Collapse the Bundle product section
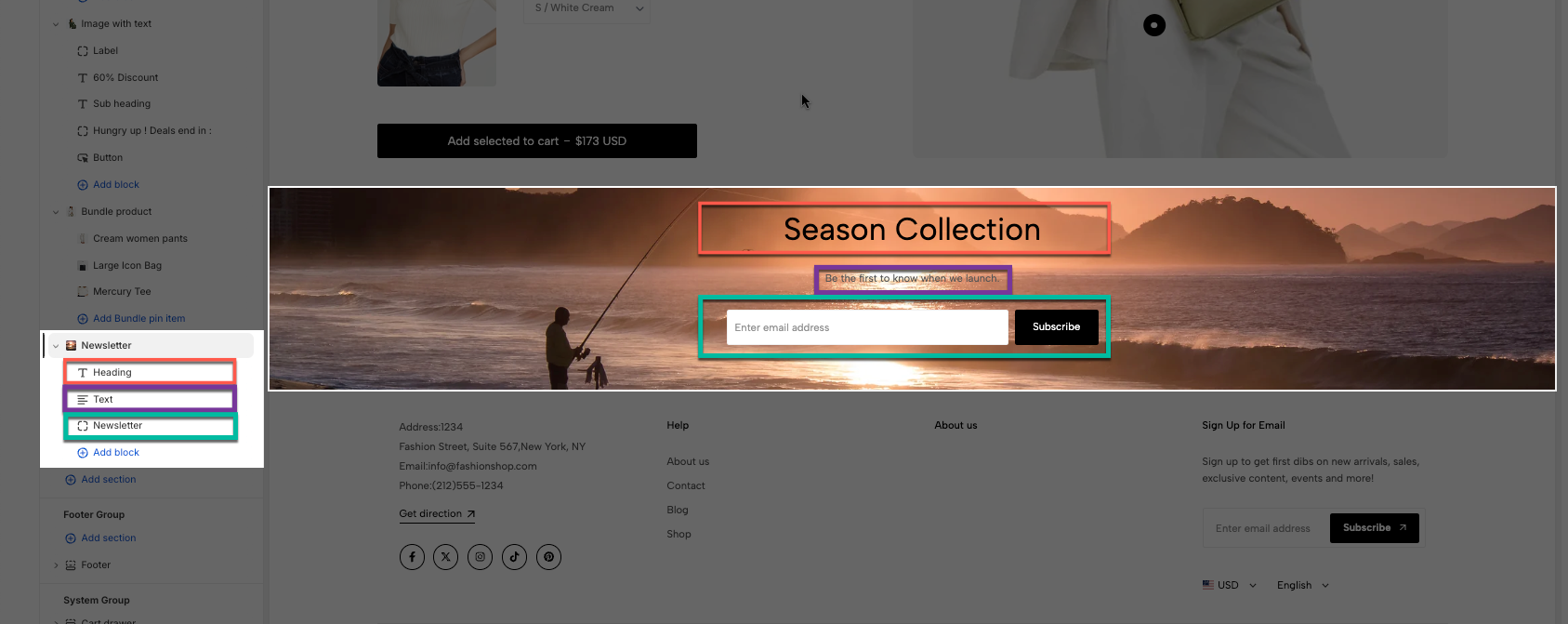The width and height of the screenshot is (1568, 624). (56, 212)
